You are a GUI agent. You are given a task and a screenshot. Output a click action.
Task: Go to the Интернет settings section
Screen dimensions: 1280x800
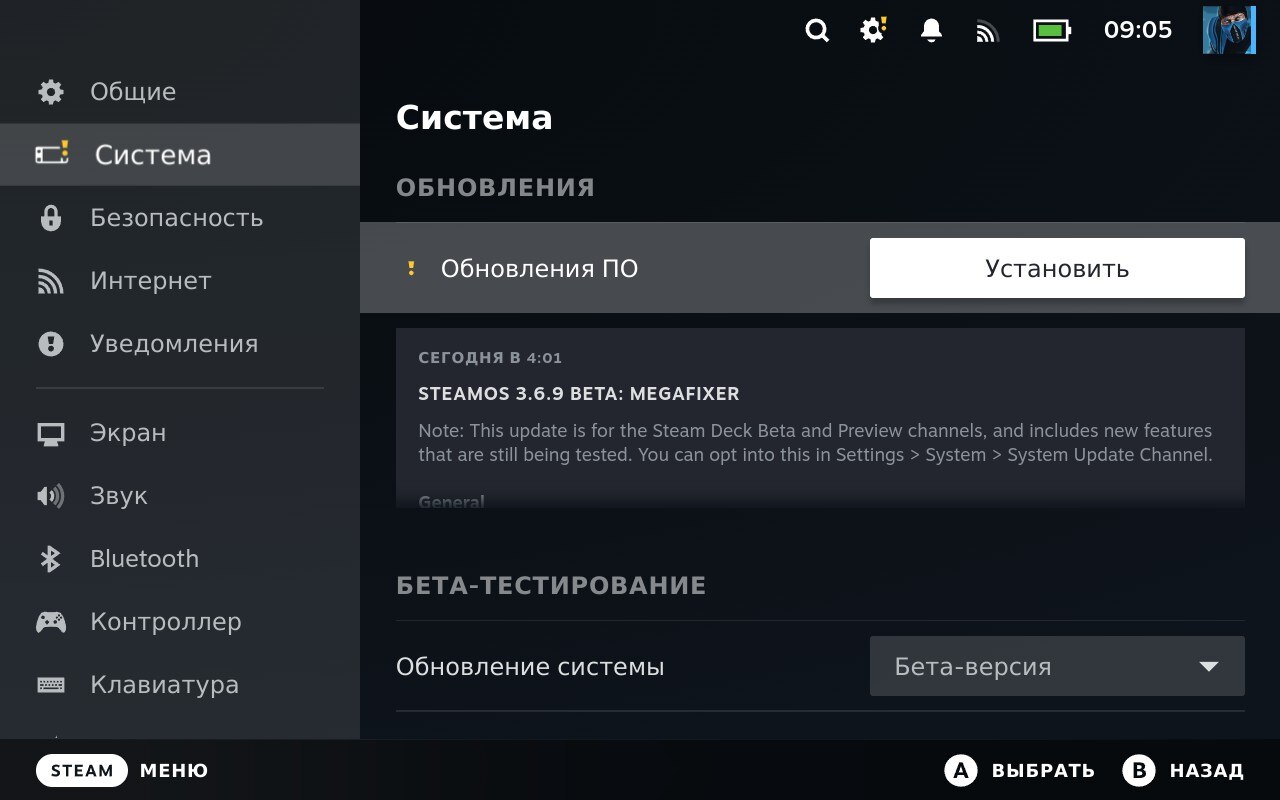pos(180,281)
